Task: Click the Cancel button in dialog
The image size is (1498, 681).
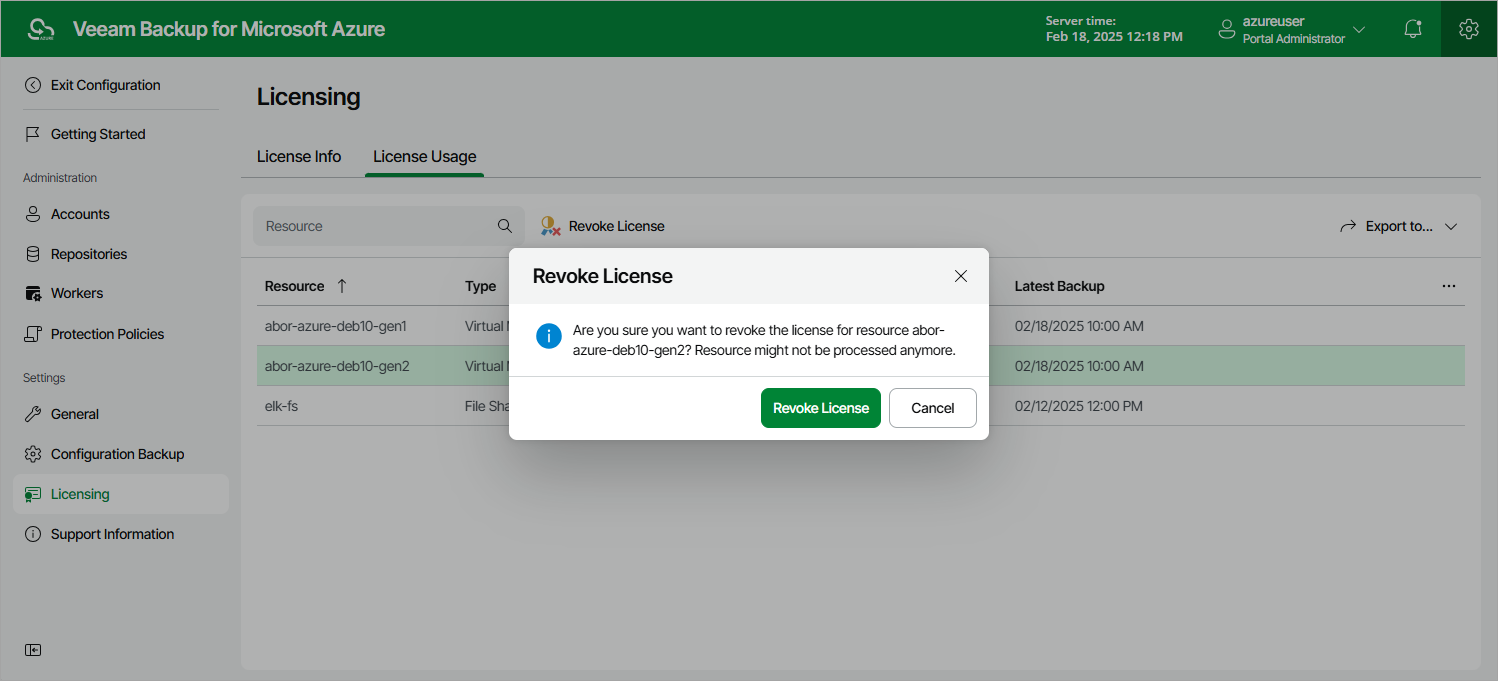Action: pos(933,408)
